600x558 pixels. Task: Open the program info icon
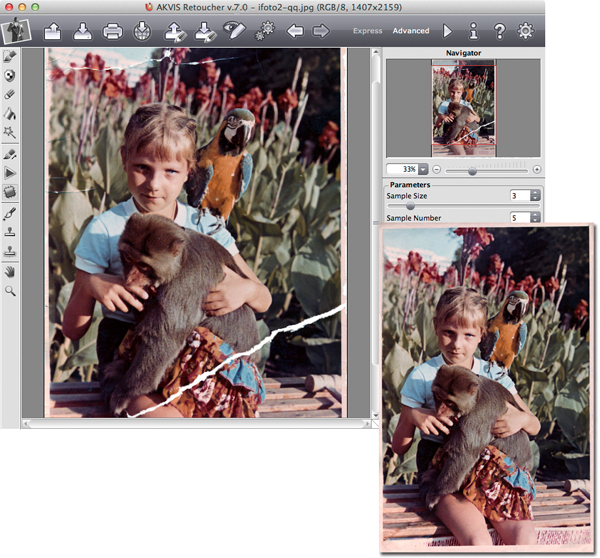[x=473, y=31]
